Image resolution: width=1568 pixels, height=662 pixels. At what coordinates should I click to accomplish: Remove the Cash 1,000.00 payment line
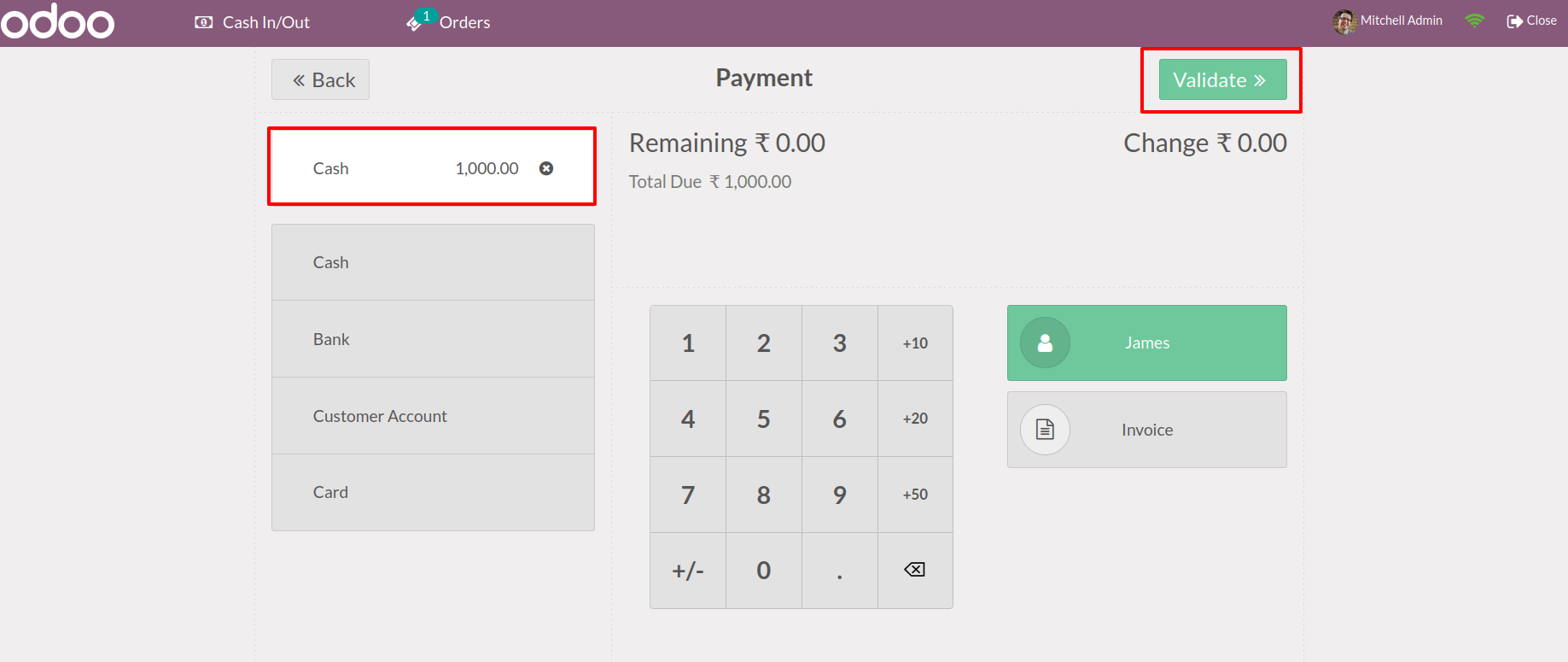(x=546, y=168)
